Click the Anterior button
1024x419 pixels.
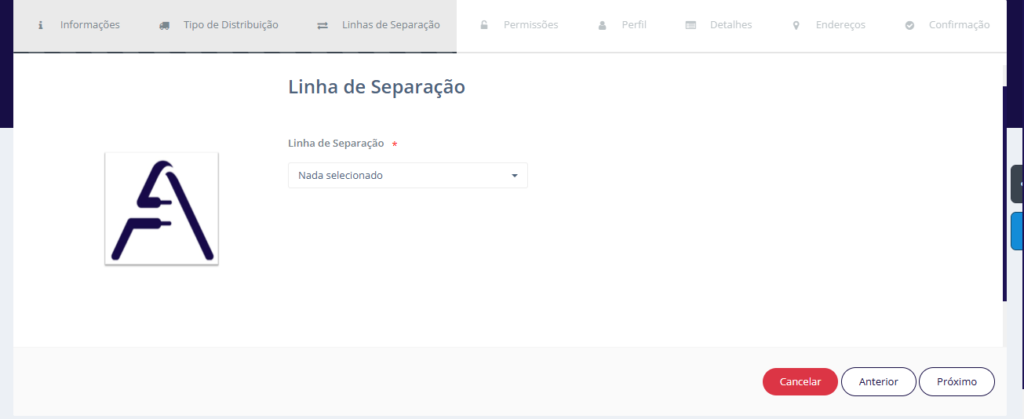click(x=877, y=382)
